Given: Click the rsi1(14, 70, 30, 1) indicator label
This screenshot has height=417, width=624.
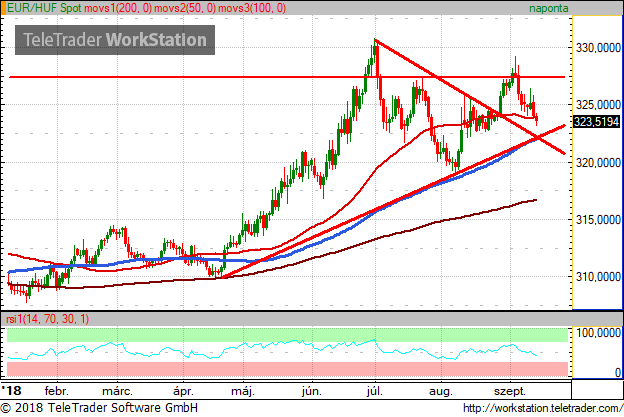Looking at the screenshot, I should click(x=48, y=319).
